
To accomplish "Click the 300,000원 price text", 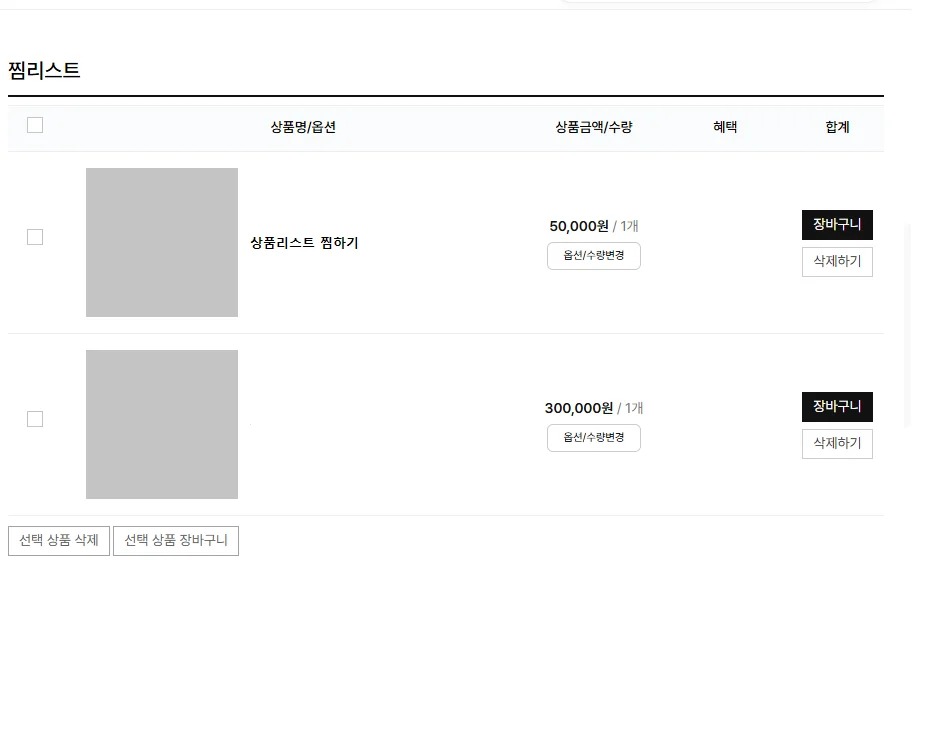I will 579,408.
